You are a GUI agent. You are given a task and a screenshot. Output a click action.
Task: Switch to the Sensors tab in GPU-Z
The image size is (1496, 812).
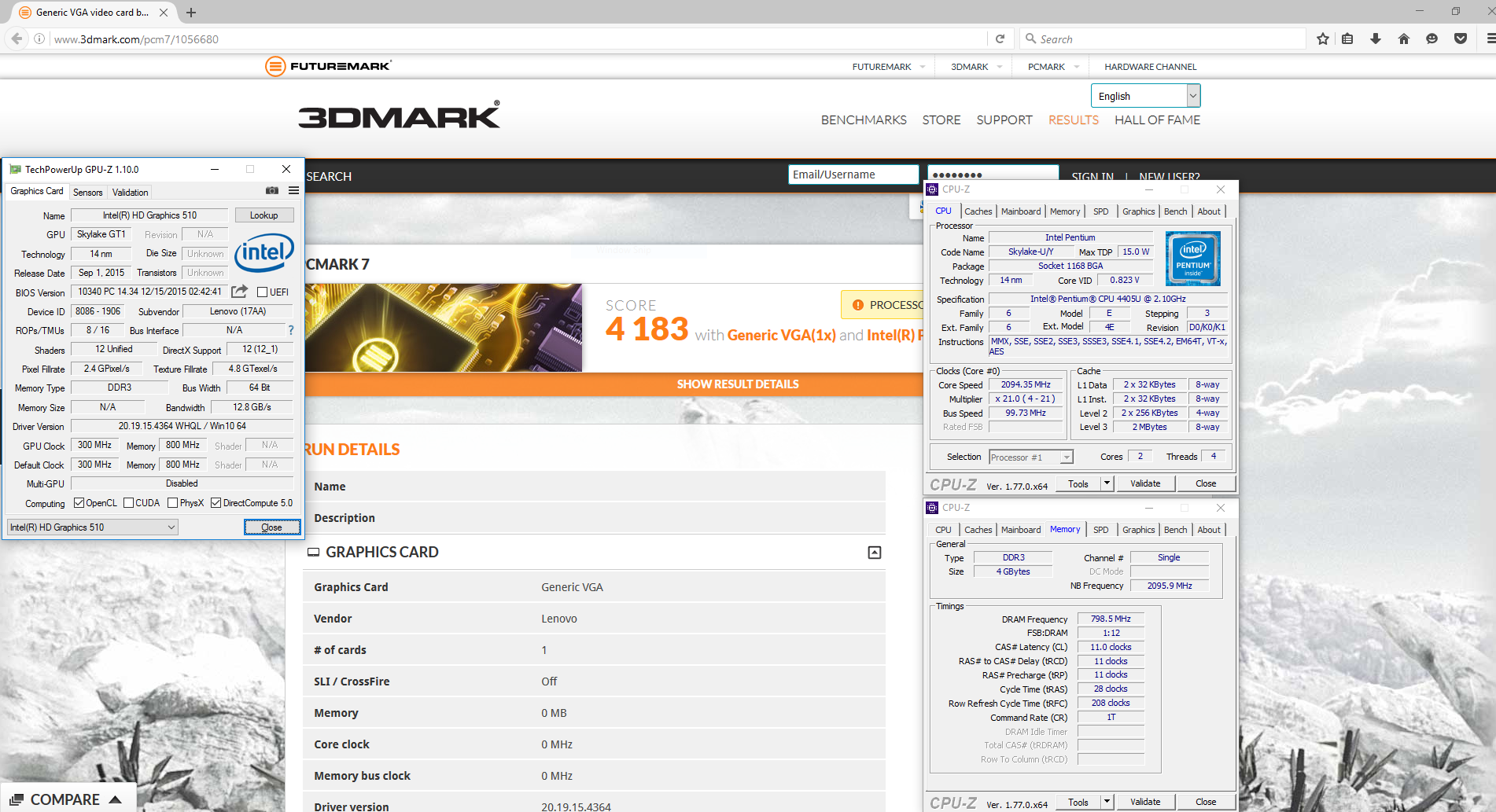(87, 192)
